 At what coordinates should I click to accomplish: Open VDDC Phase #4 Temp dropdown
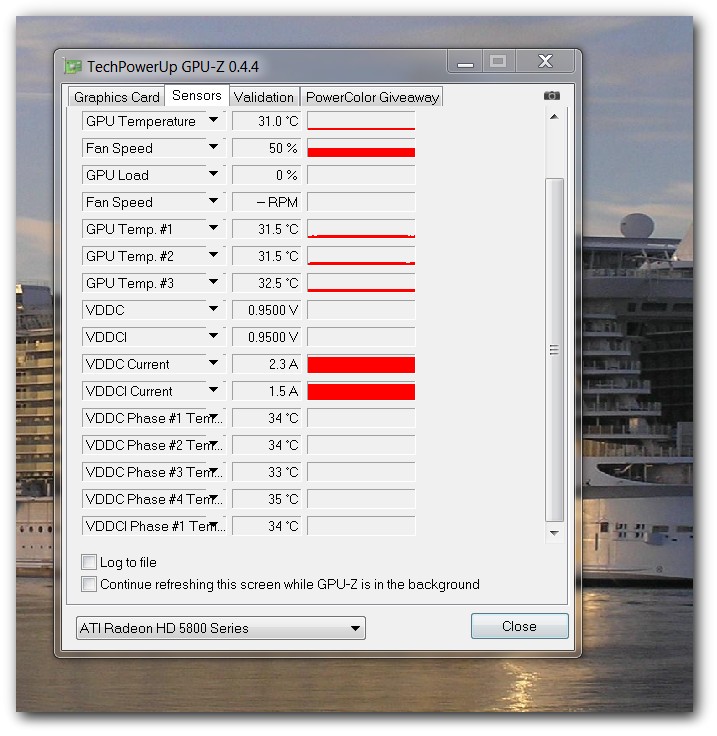click(214, 498)
